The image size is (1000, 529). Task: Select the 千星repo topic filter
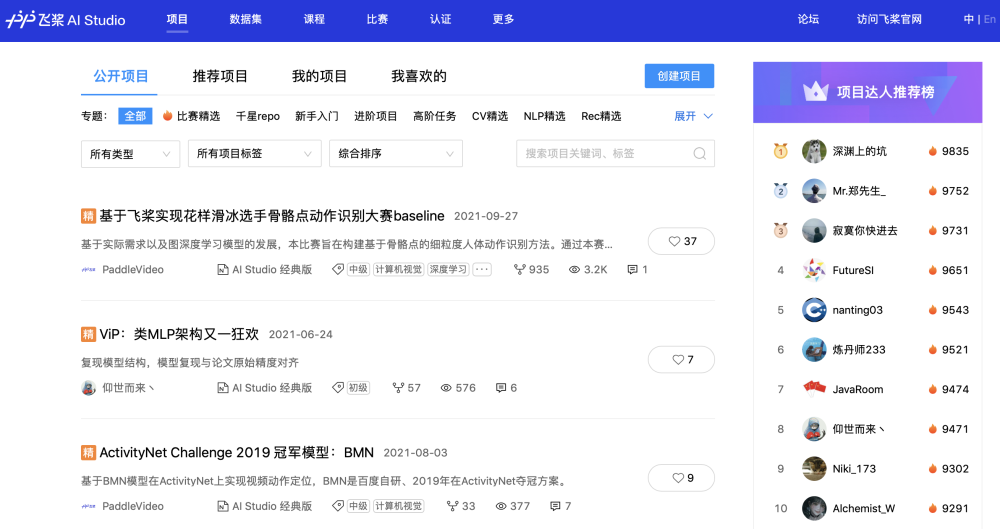coord(258,116)
